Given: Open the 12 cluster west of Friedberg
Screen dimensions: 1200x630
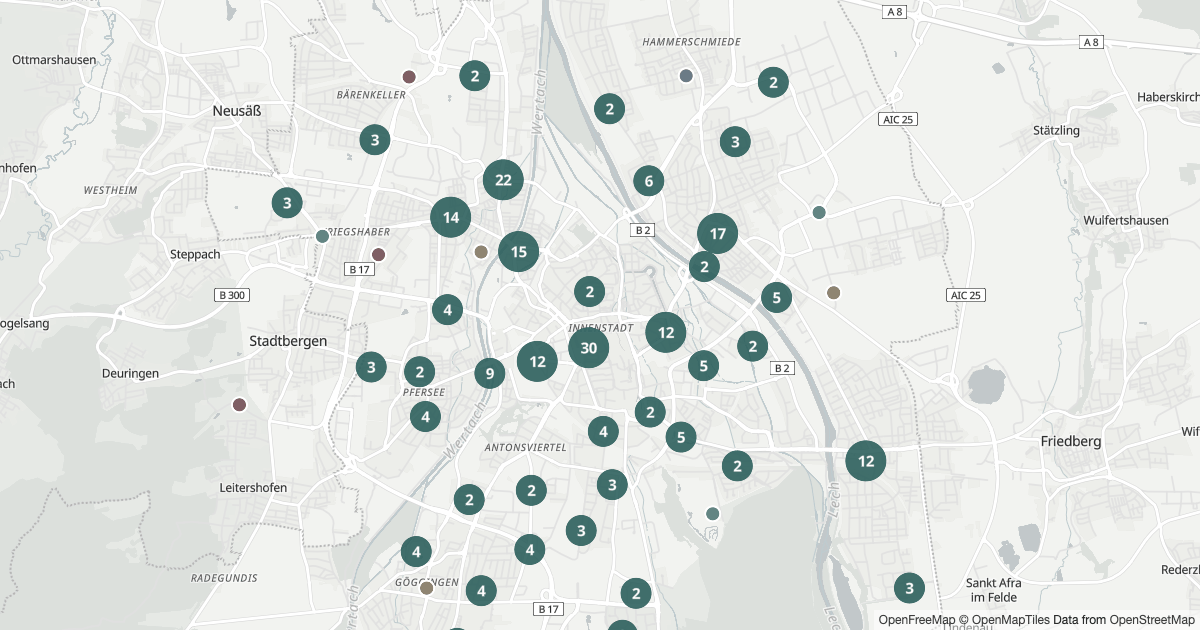Looking at the screenshot, I should click(866, 461).
